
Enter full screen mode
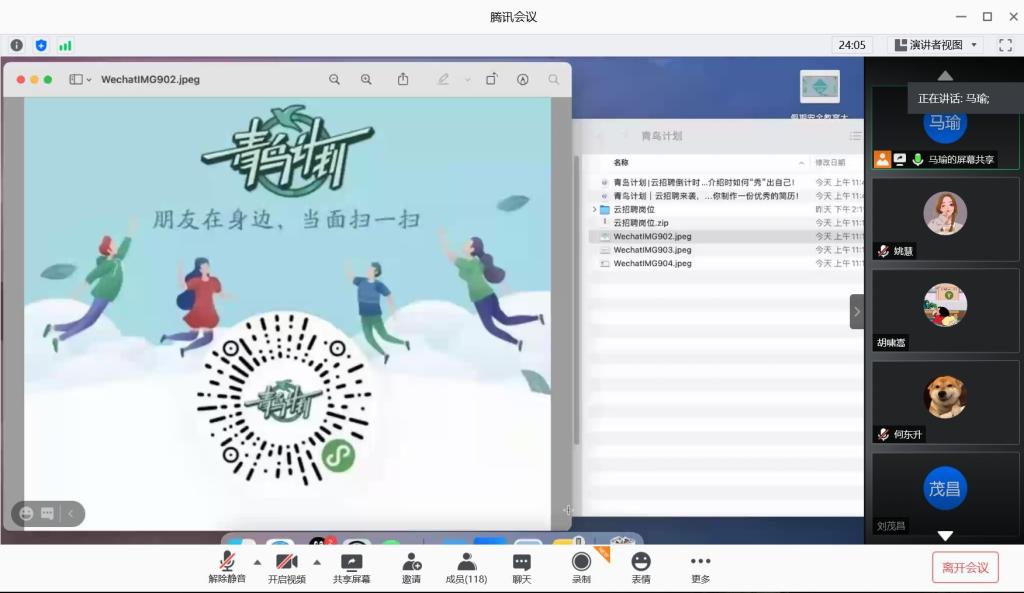tap(1006, 45)
